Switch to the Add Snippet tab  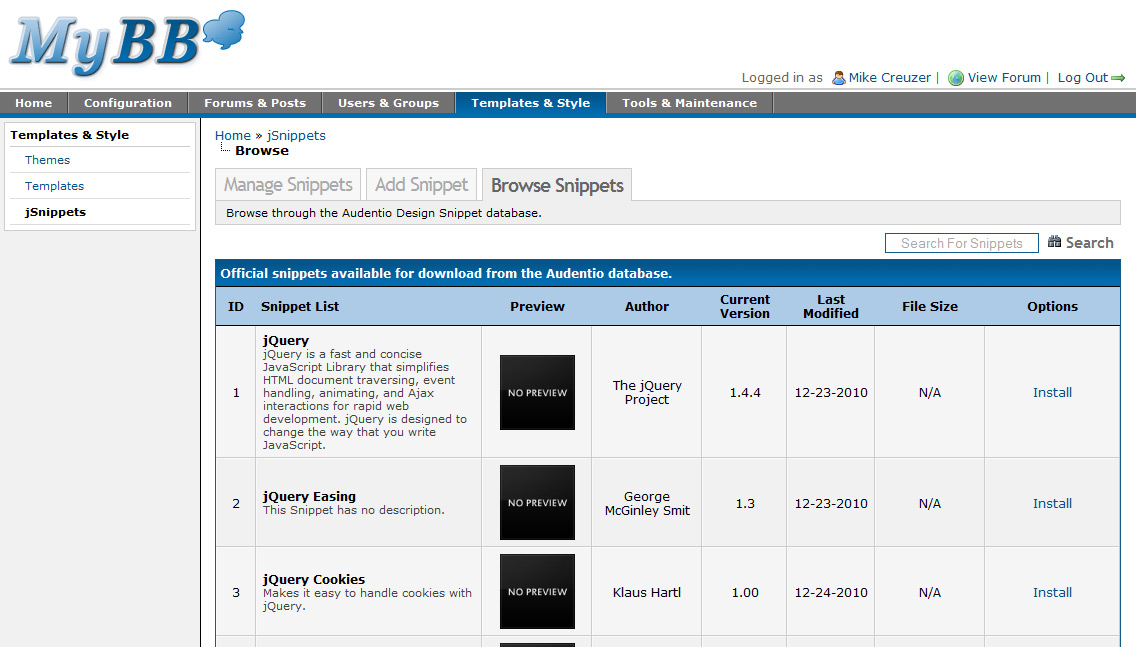tap(421, 185)
